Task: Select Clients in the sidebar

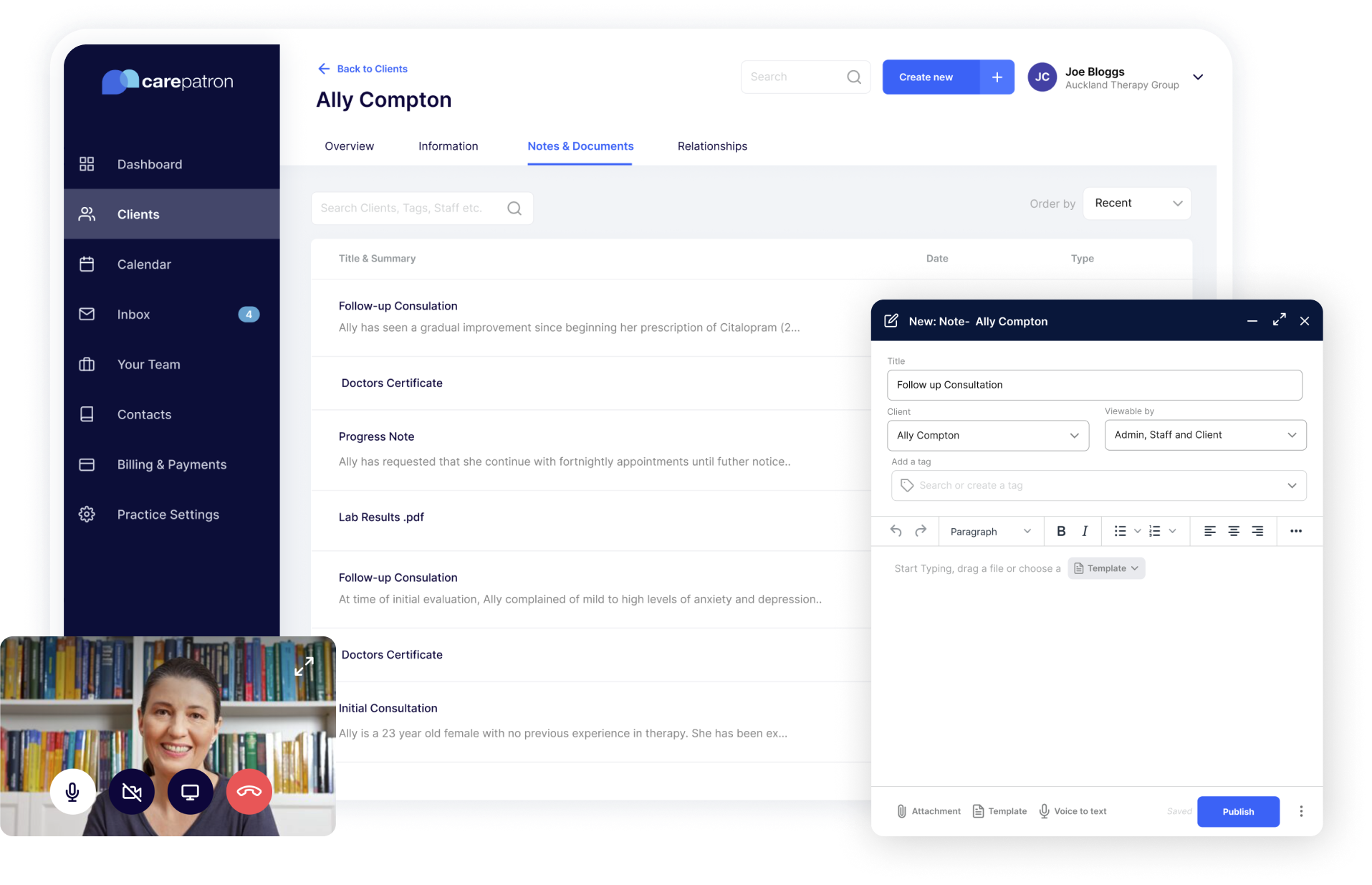Action: coord(171,214)
